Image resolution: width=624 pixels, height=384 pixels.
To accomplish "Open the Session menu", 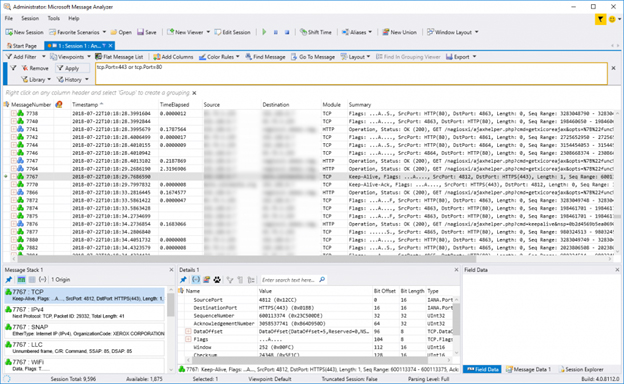I will 30,18.
